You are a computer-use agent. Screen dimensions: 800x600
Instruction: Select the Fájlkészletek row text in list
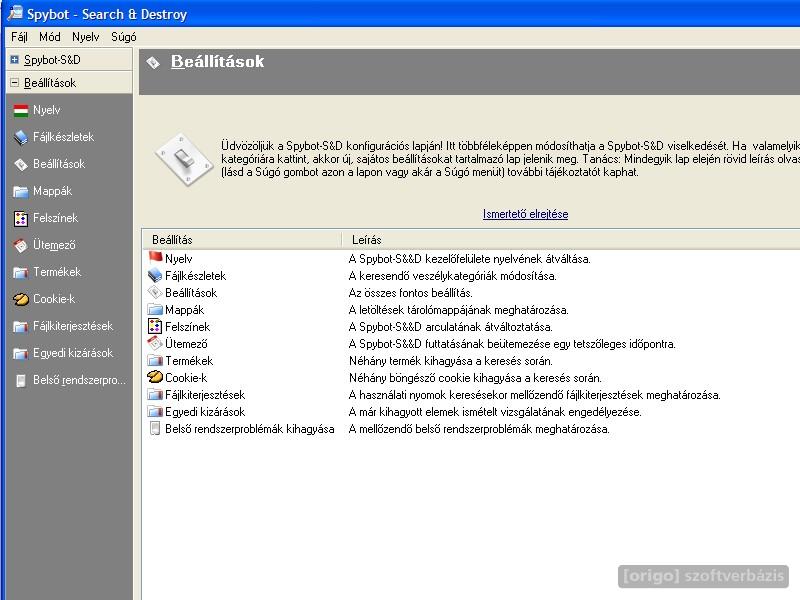195,276
